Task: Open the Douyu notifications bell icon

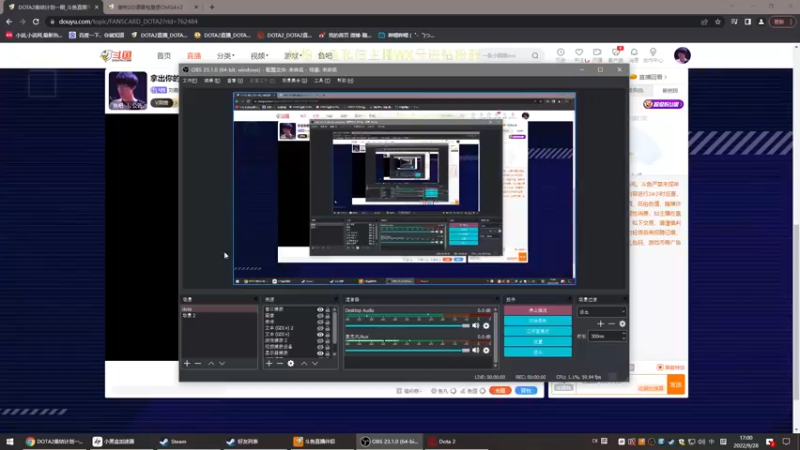Action: pos(634,53)
